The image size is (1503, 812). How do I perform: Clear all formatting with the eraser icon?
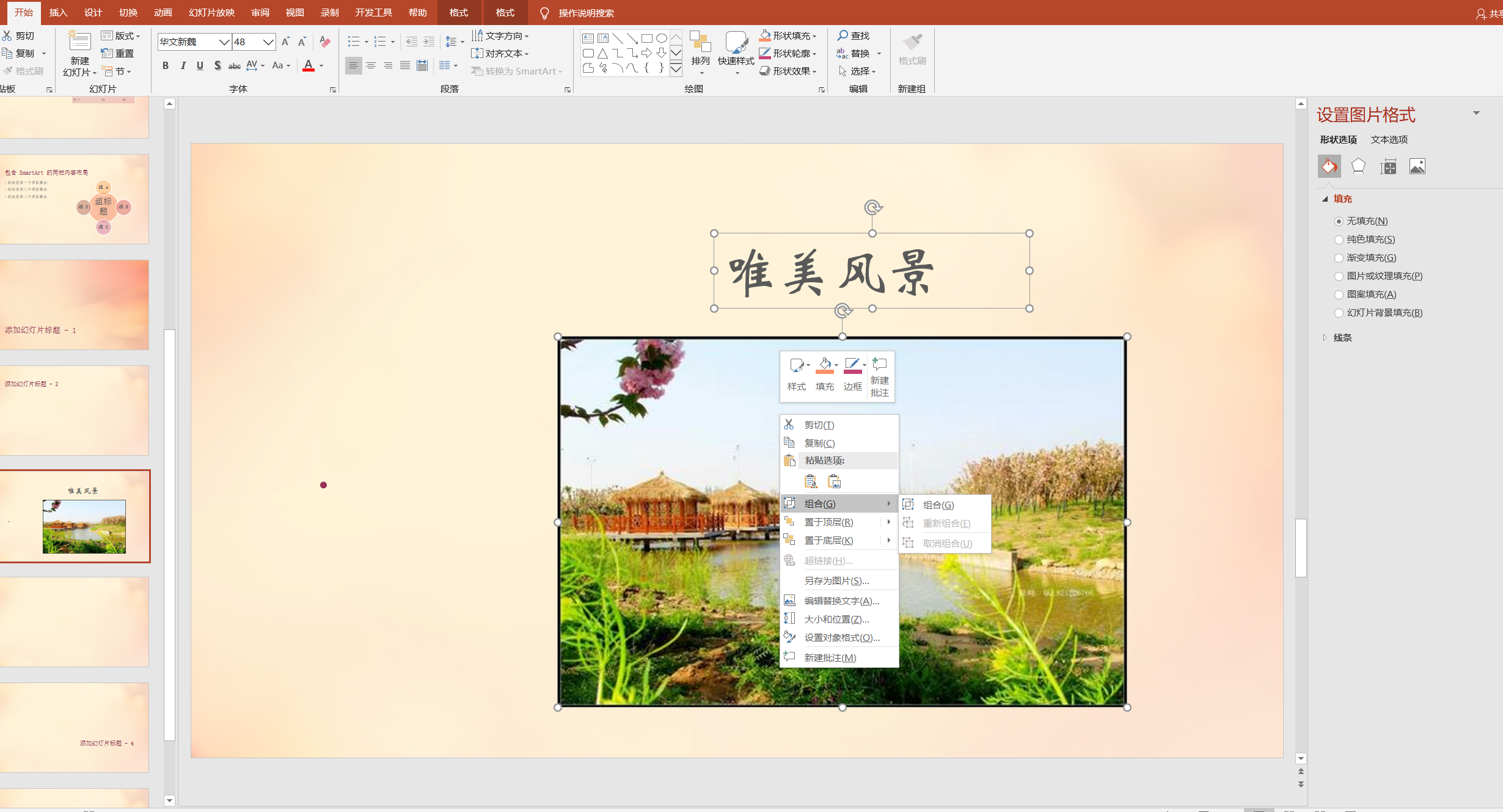point(325,42)
